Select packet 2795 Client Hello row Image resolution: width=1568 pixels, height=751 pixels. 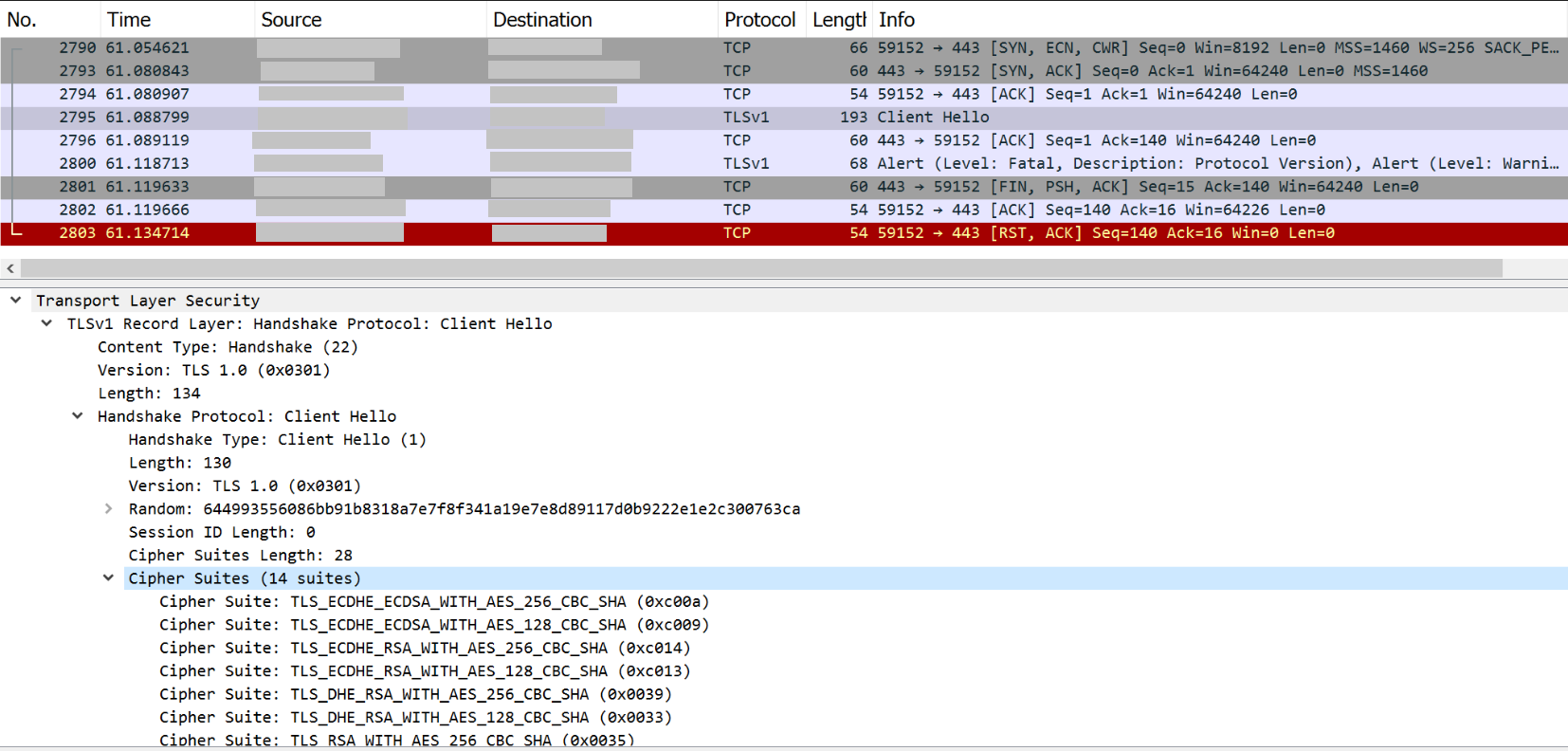click(933, 118)
